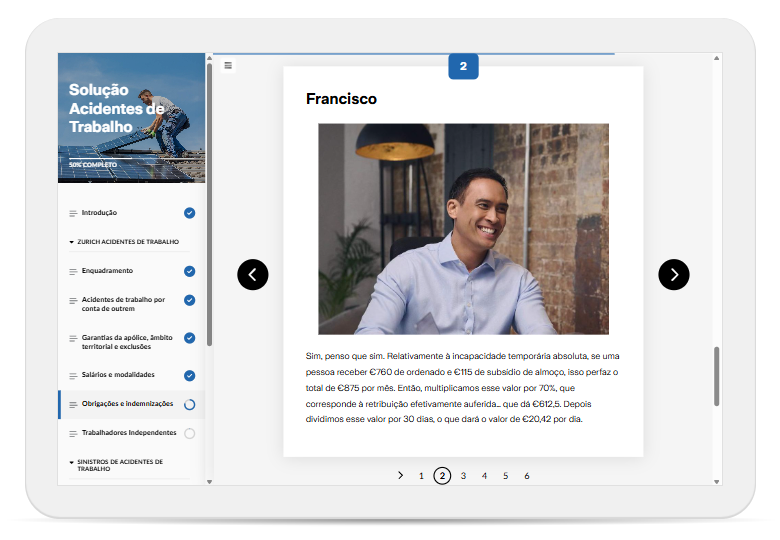Open Acidentes de trabalho por conta de outrem
Image resolution: width=780 pixels, height=540 pixels.
point(123,304)
